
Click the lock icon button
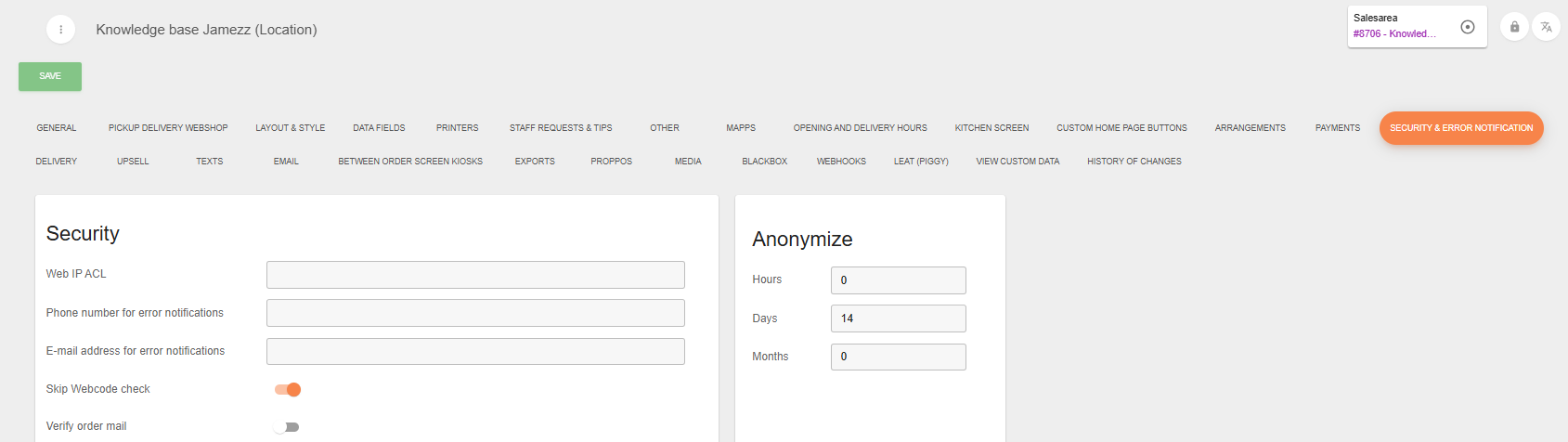click(x=1514, y=27)
